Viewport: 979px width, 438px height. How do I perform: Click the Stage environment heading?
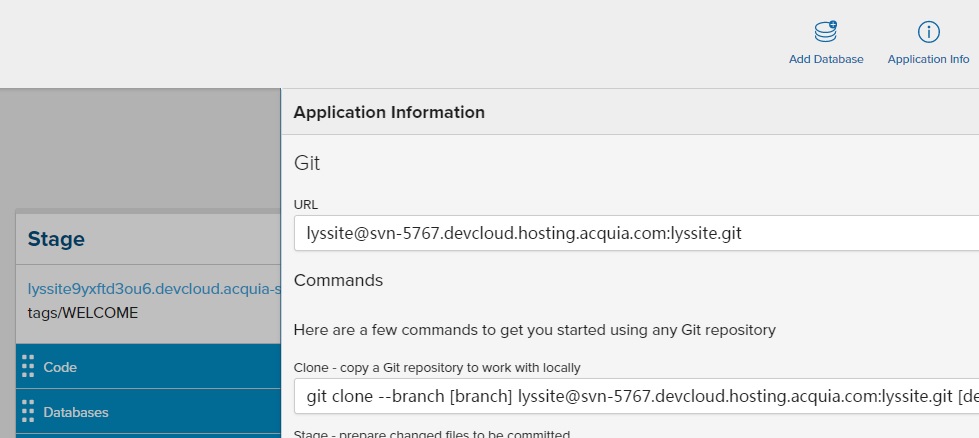point(56,239)
